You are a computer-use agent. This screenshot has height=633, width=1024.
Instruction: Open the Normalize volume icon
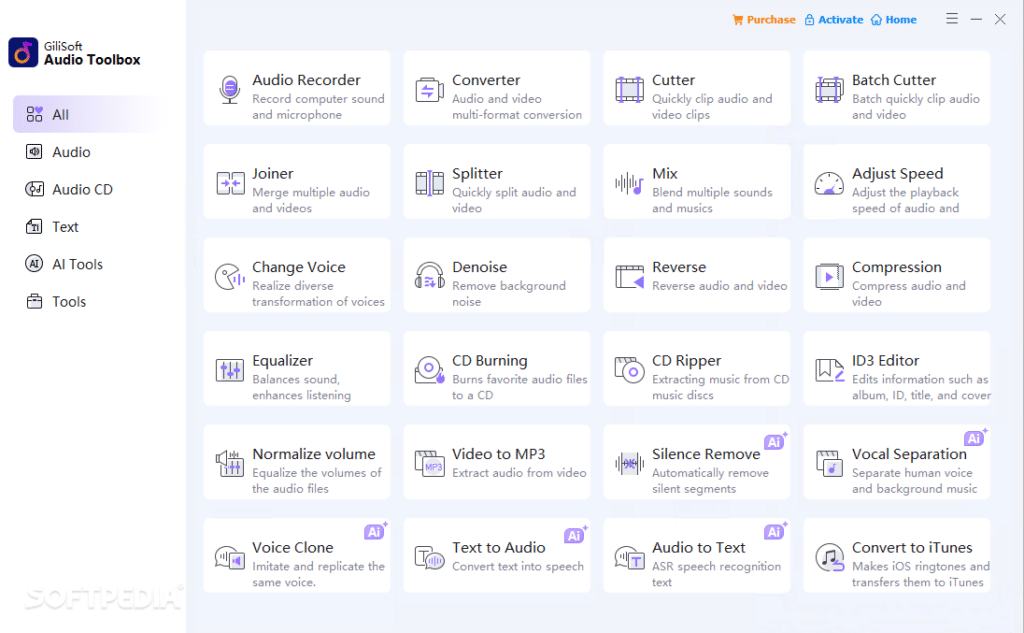coord(230,463)
